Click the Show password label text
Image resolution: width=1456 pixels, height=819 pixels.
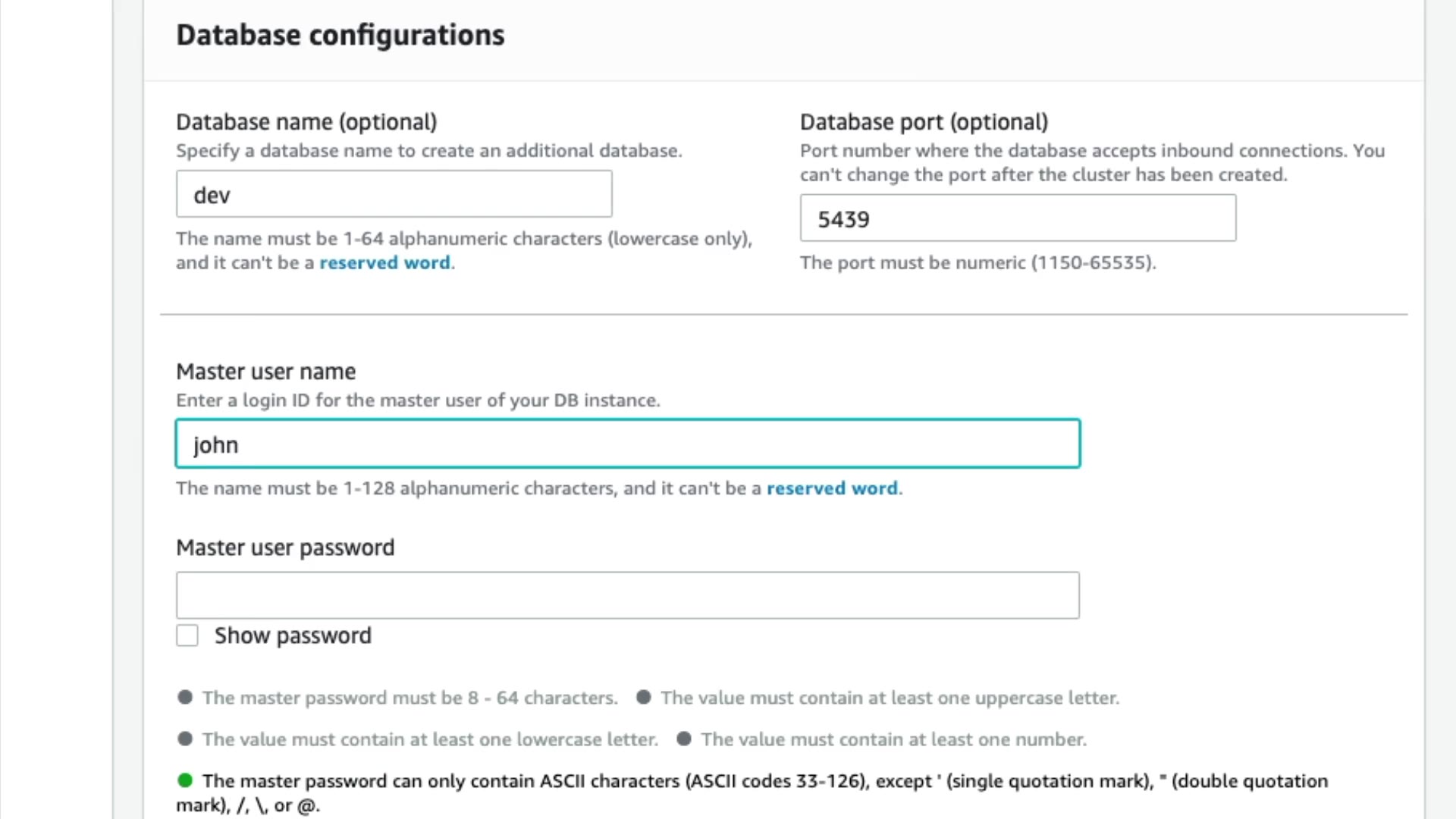coord(293,635)
